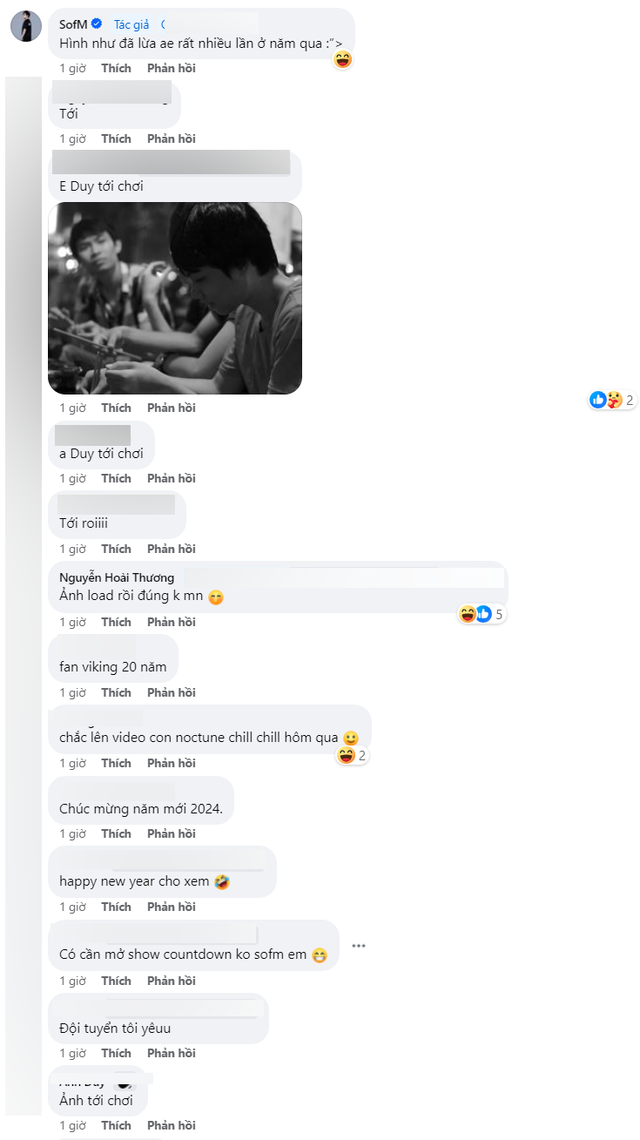Like SofM's top comment with "Thích"
The image size is (640, 1140).
[116, 67]
